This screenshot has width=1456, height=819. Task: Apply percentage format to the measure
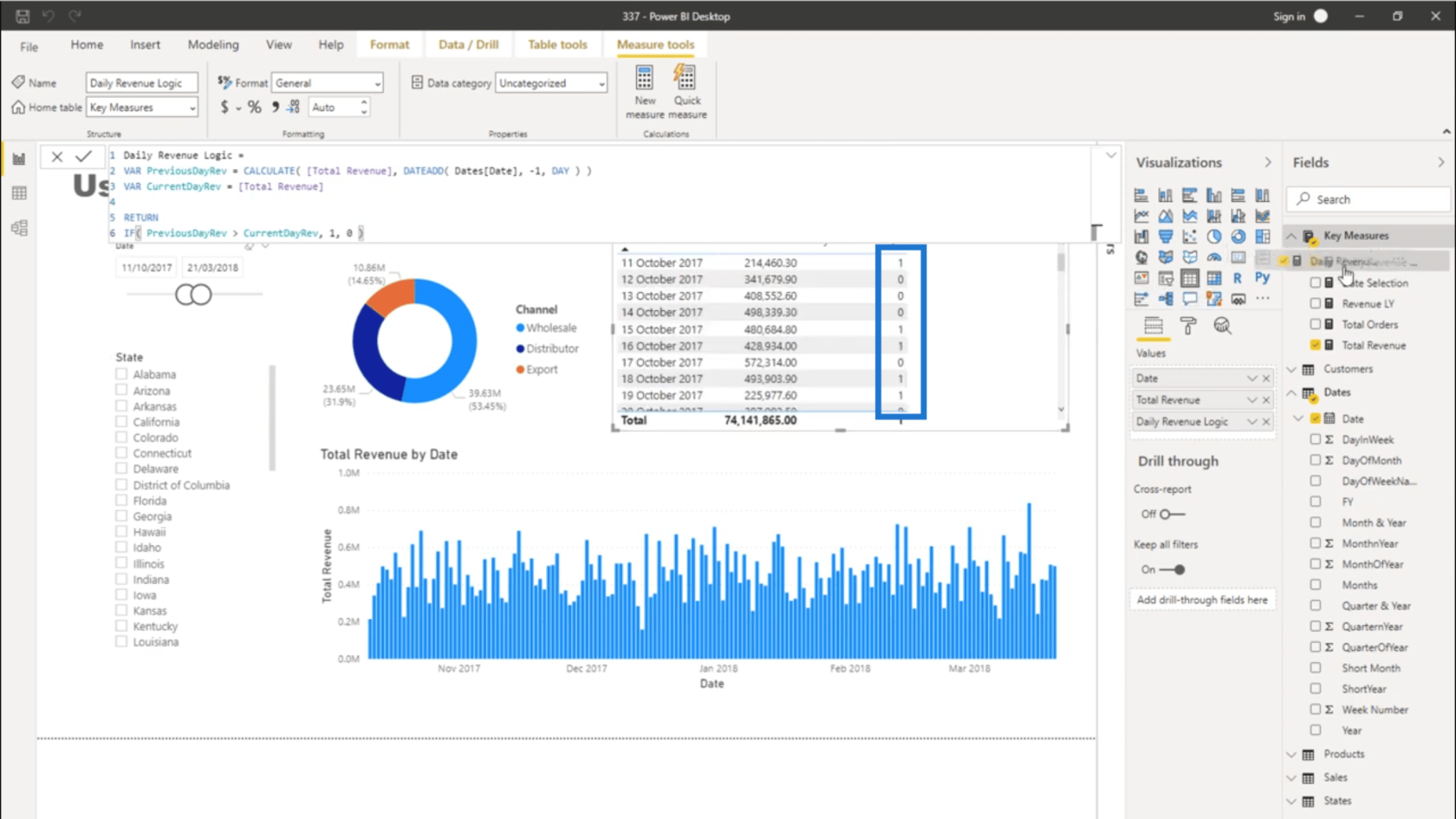[x=254, y=107]
